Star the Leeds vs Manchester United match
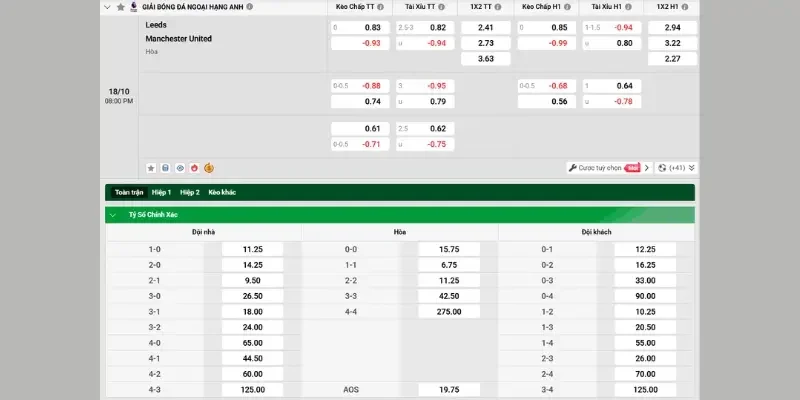Viewport: 800px width, 400px height. 151,168
